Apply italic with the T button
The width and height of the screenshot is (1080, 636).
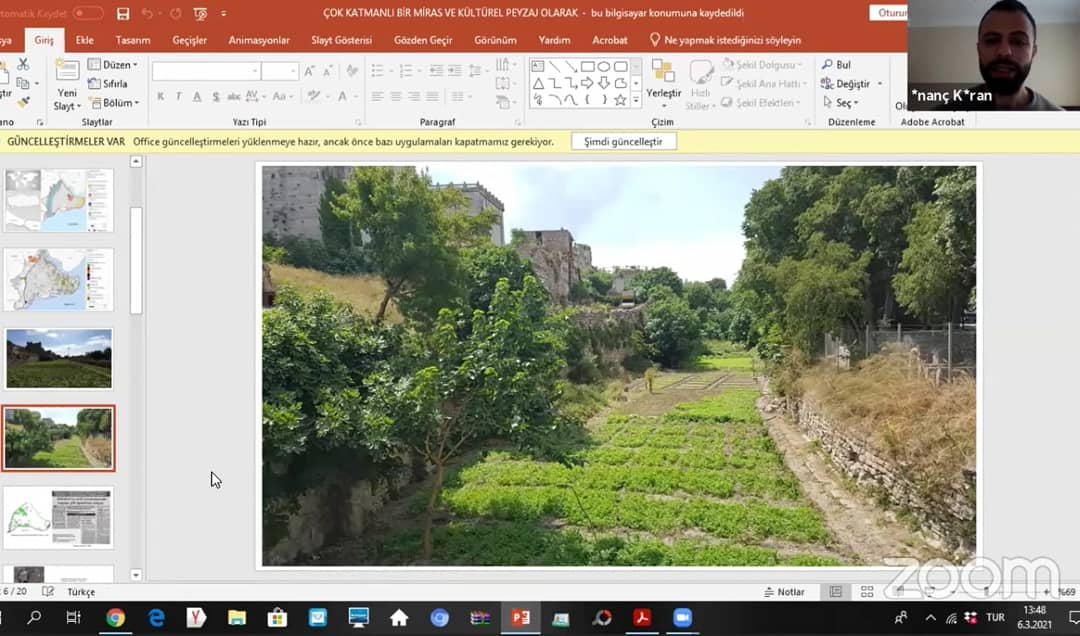click(x=178, y=96)
